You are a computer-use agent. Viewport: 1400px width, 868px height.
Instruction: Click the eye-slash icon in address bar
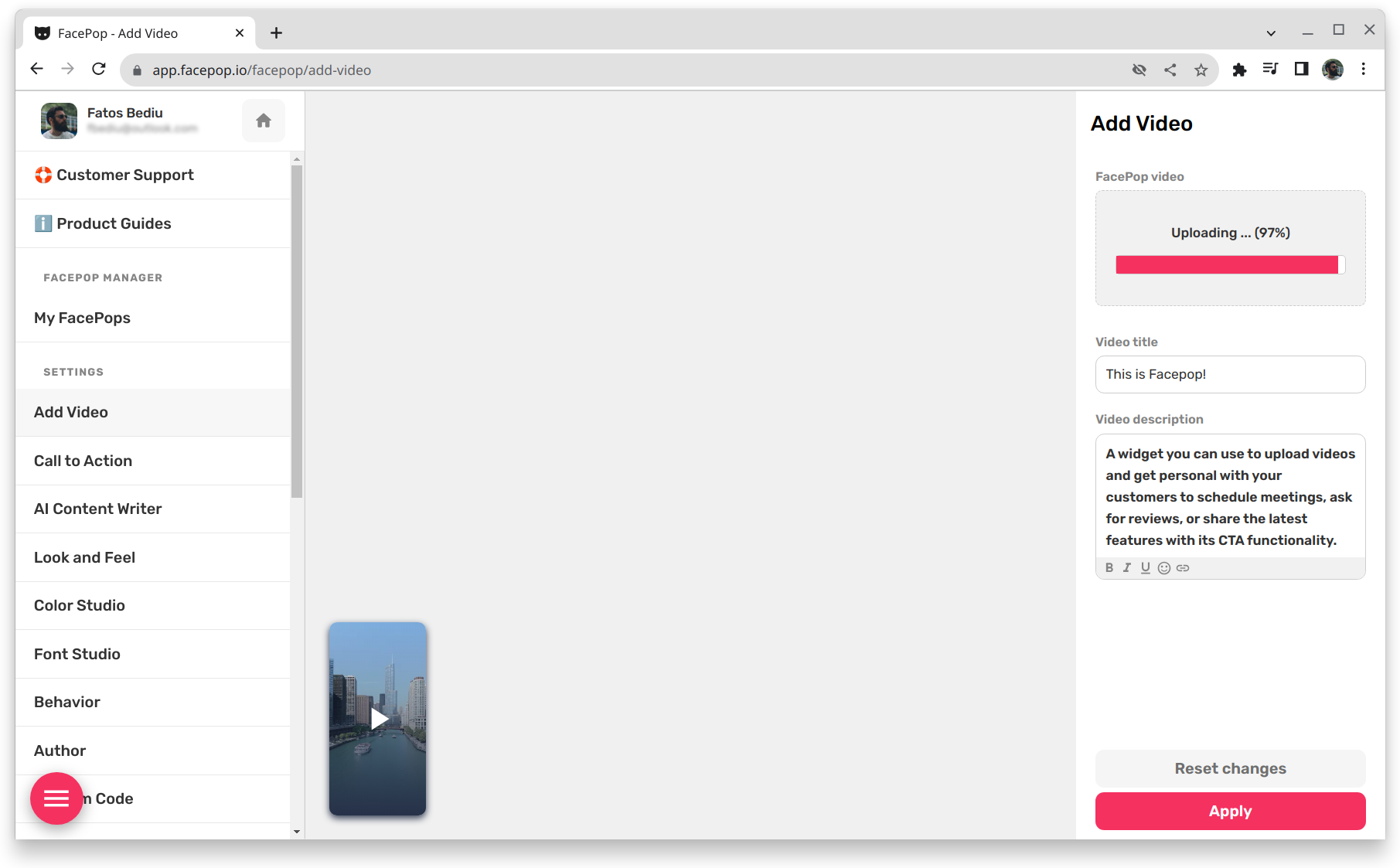1139,70
